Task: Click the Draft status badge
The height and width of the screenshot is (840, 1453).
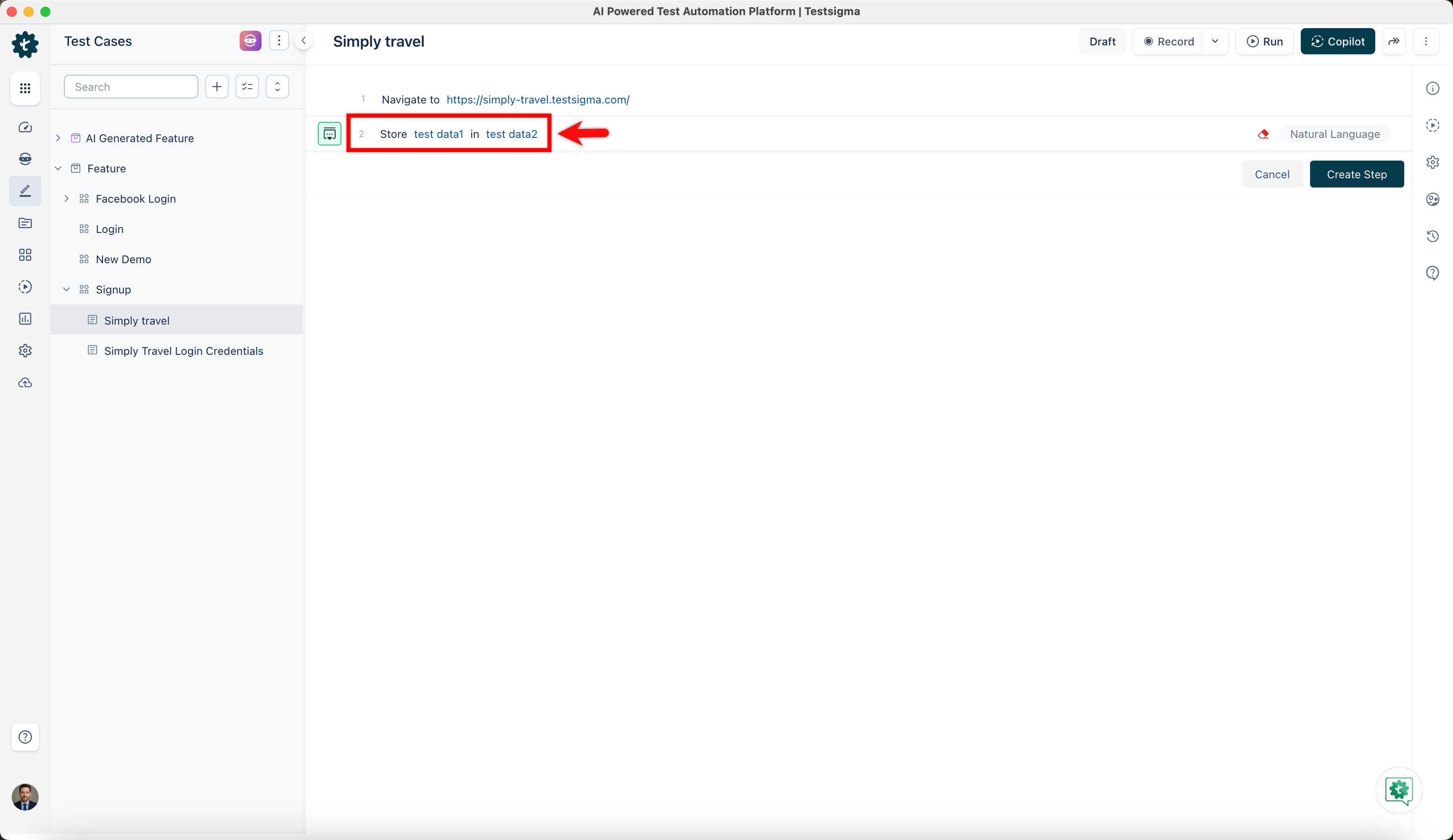Action: click(1102, 42)
